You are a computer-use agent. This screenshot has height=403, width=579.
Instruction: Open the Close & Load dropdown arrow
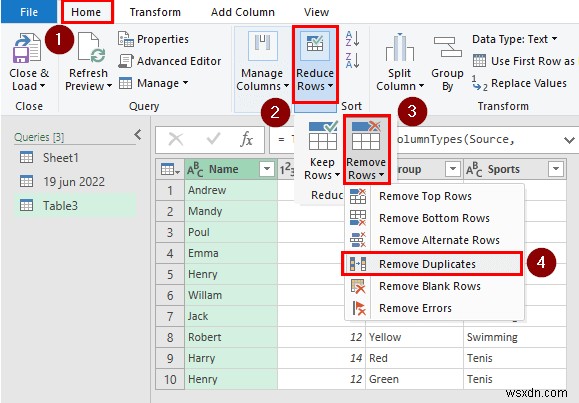coord(42,86)
